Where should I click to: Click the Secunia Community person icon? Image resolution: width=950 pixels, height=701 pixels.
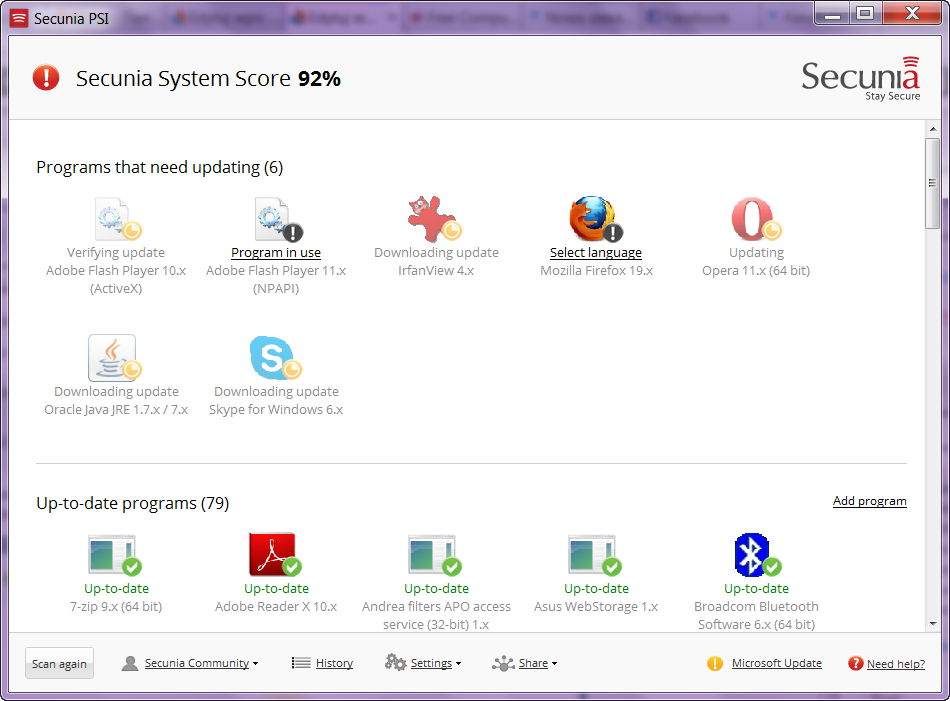pos(130,663)
